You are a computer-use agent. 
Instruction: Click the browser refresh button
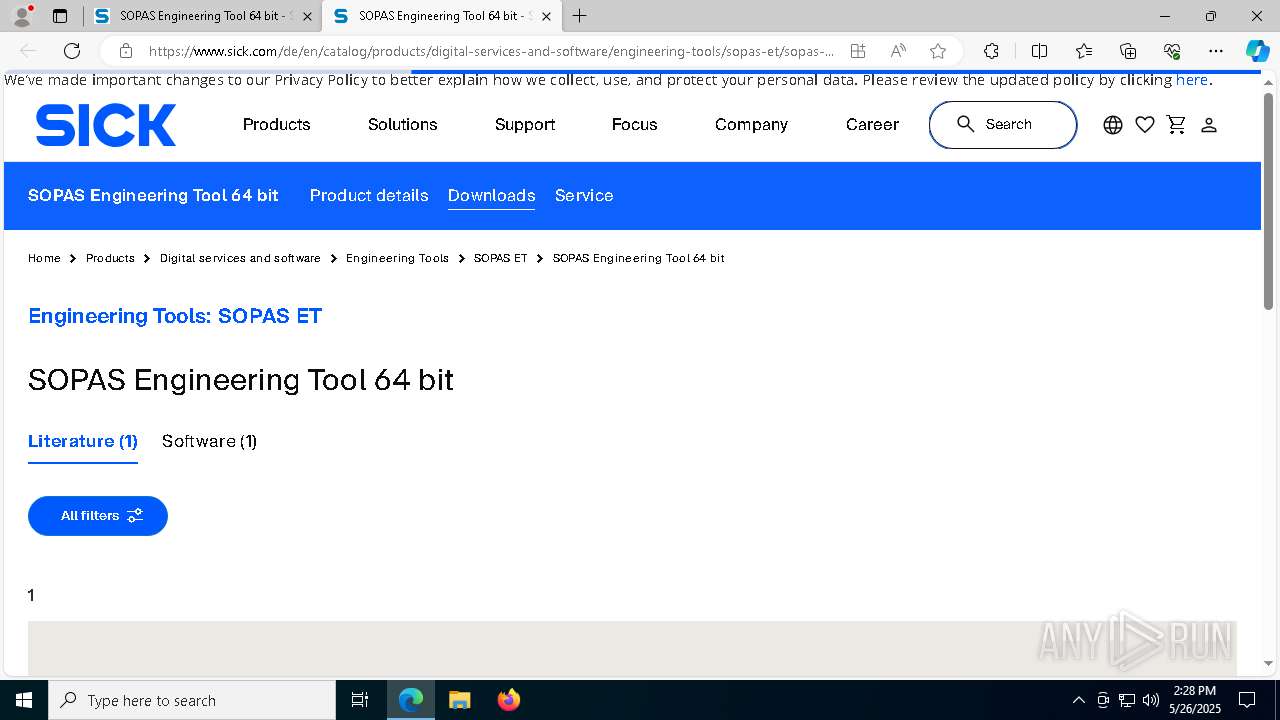click(x=72, y=51)
